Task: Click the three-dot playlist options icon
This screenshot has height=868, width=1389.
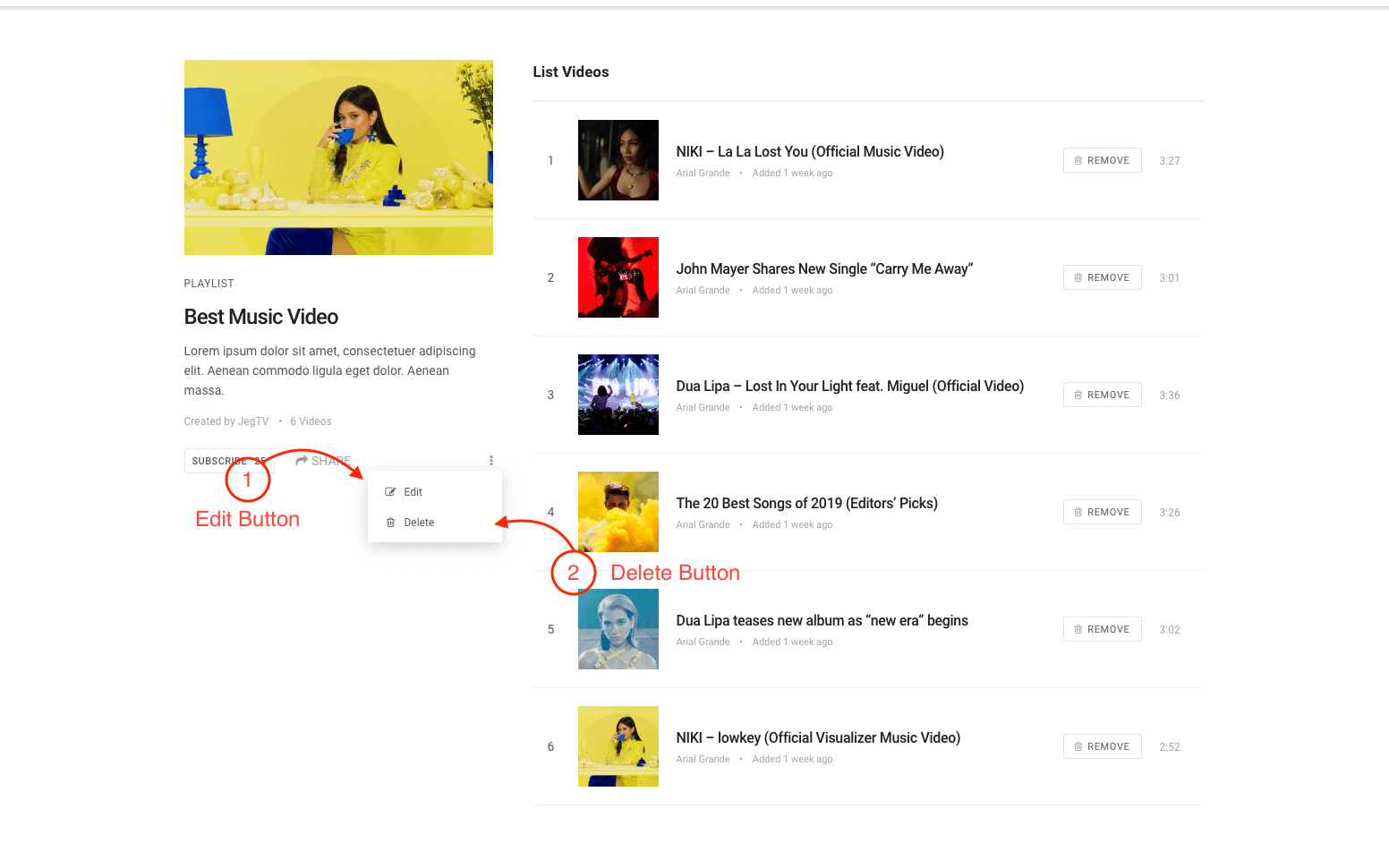Action: click(490, 461)
